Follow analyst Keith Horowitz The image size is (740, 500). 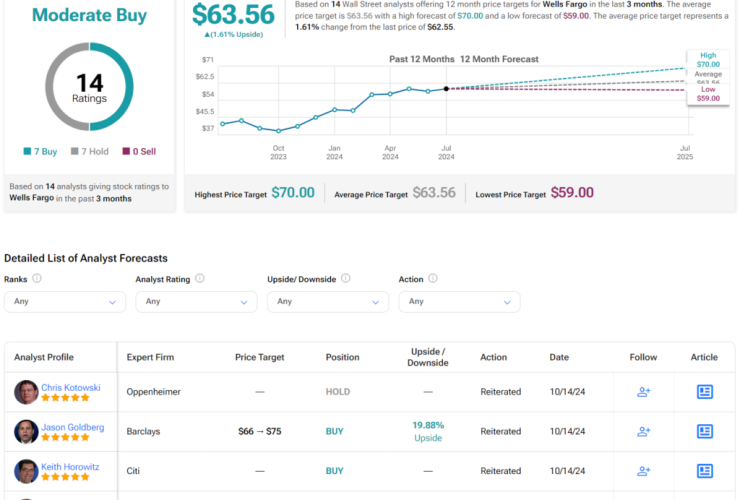[x=644, y=471]
